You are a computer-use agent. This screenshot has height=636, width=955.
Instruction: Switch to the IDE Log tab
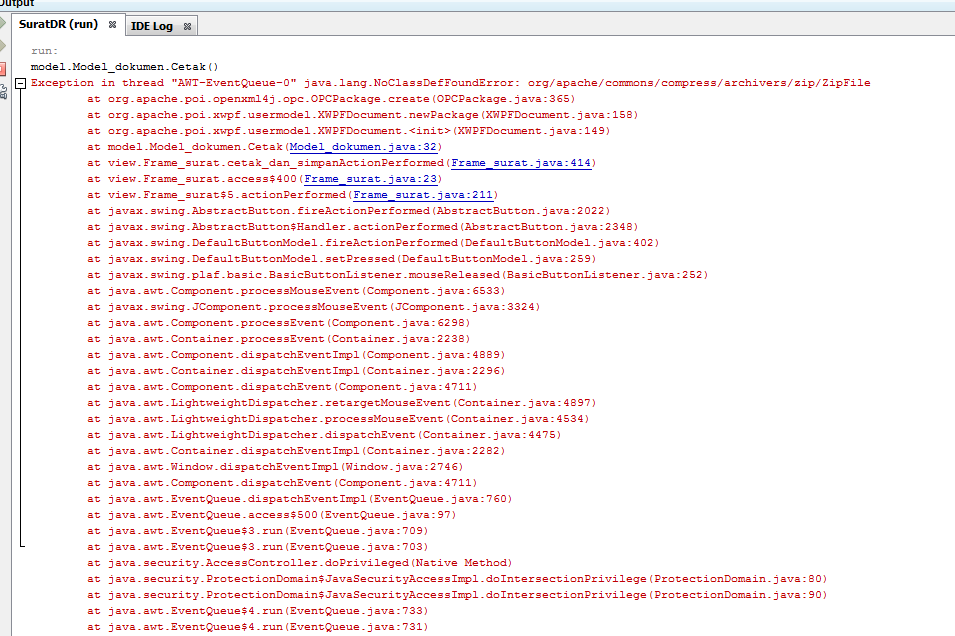click(x=150, y=26)
